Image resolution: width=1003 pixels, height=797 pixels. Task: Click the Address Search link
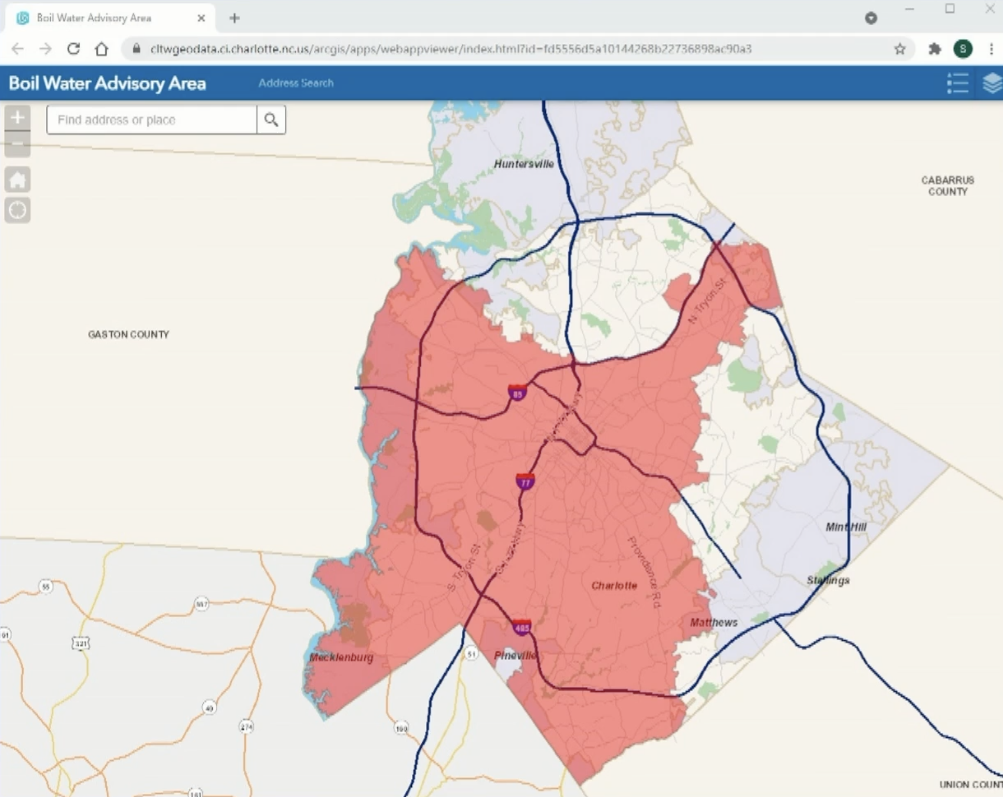(x=296, y=83)
